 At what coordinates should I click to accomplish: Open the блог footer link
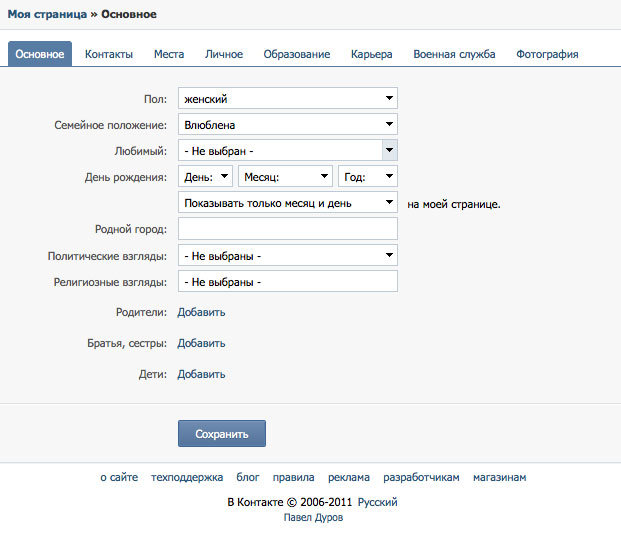[248, 478]
